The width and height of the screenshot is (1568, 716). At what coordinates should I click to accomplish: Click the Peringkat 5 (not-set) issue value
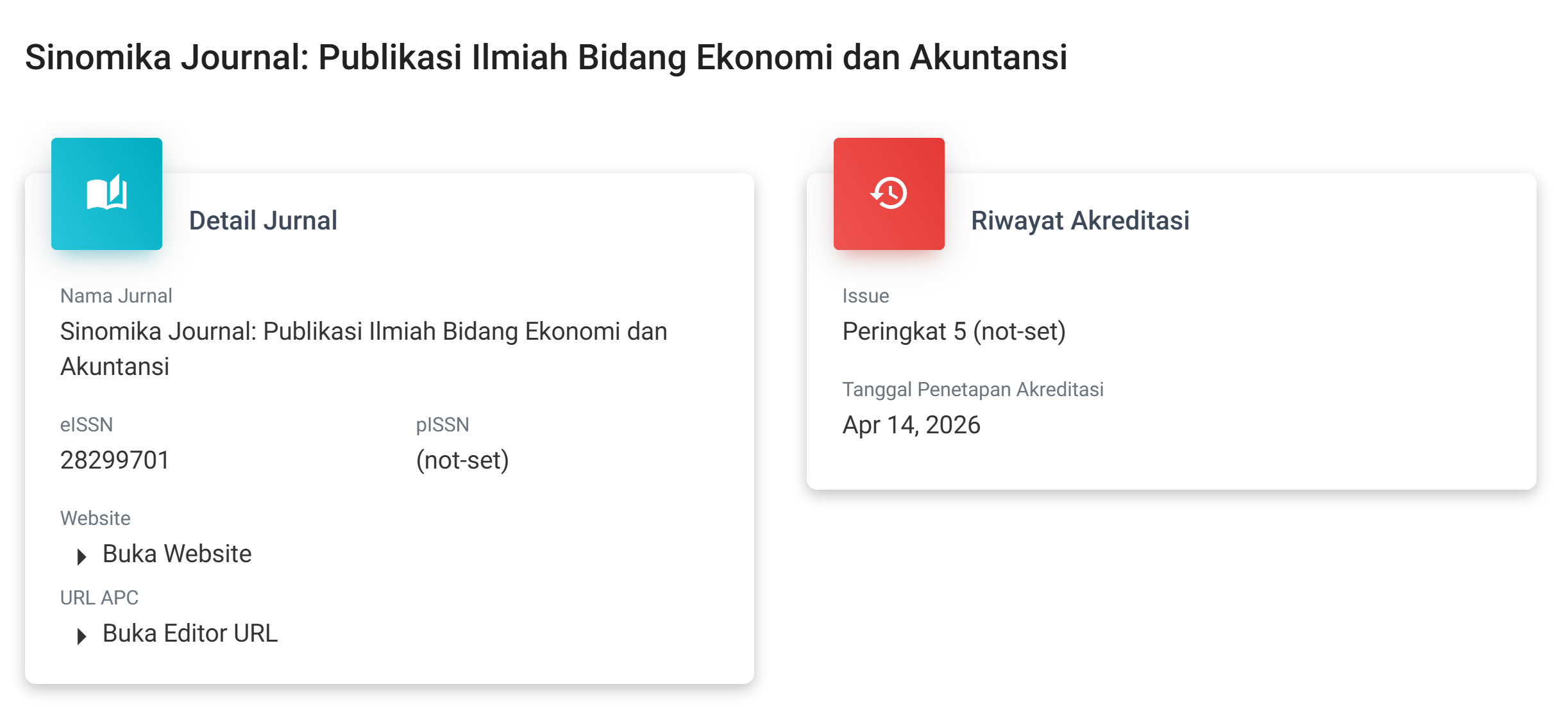click(954, 331)
